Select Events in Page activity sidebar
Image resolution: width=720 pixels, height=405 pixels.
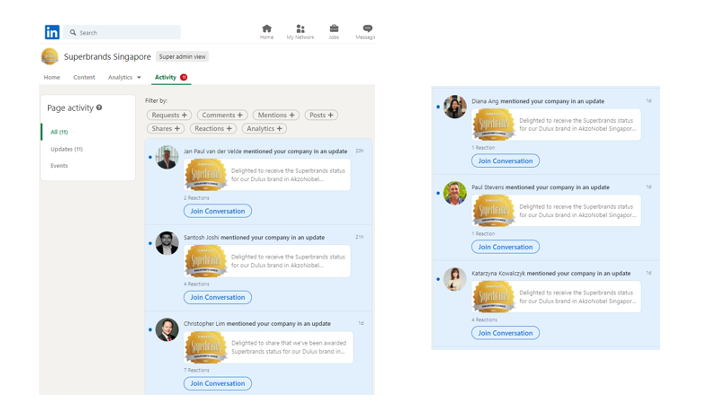click(59, 166)
